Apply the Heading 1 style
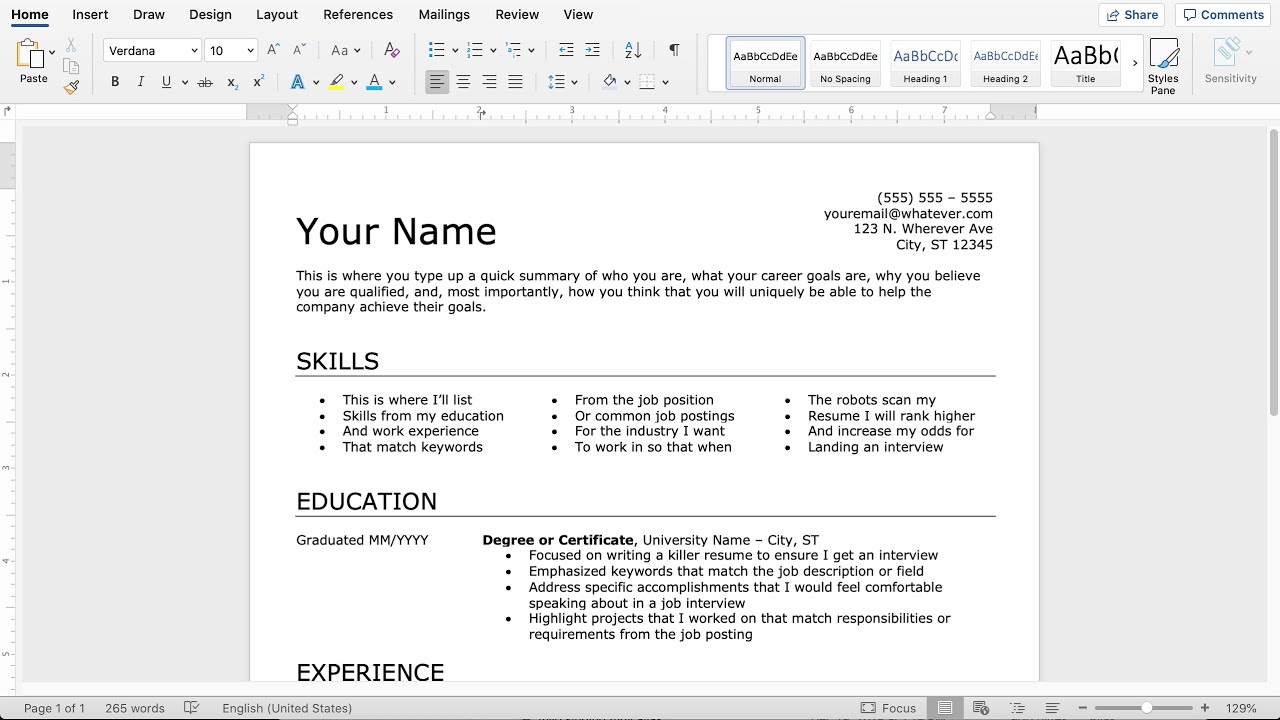1280x720 pixels. coord(925,63)
